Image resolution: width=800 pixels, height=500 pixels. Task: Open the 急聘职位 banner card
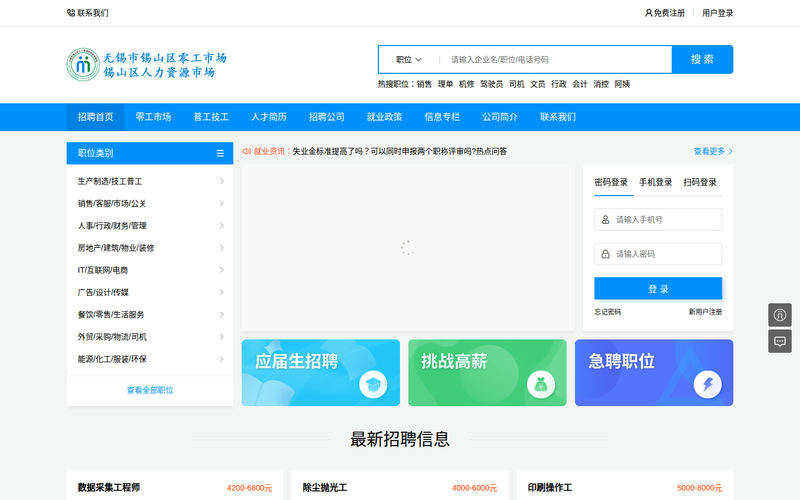point(654,373)
